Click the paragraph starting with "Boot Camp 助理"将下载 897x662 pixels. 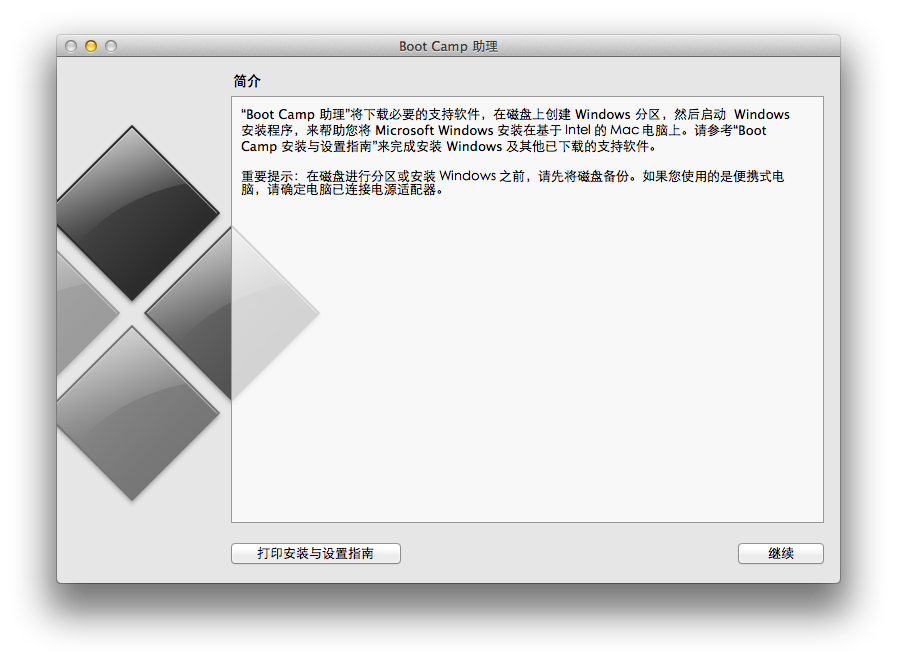(515, 130)
